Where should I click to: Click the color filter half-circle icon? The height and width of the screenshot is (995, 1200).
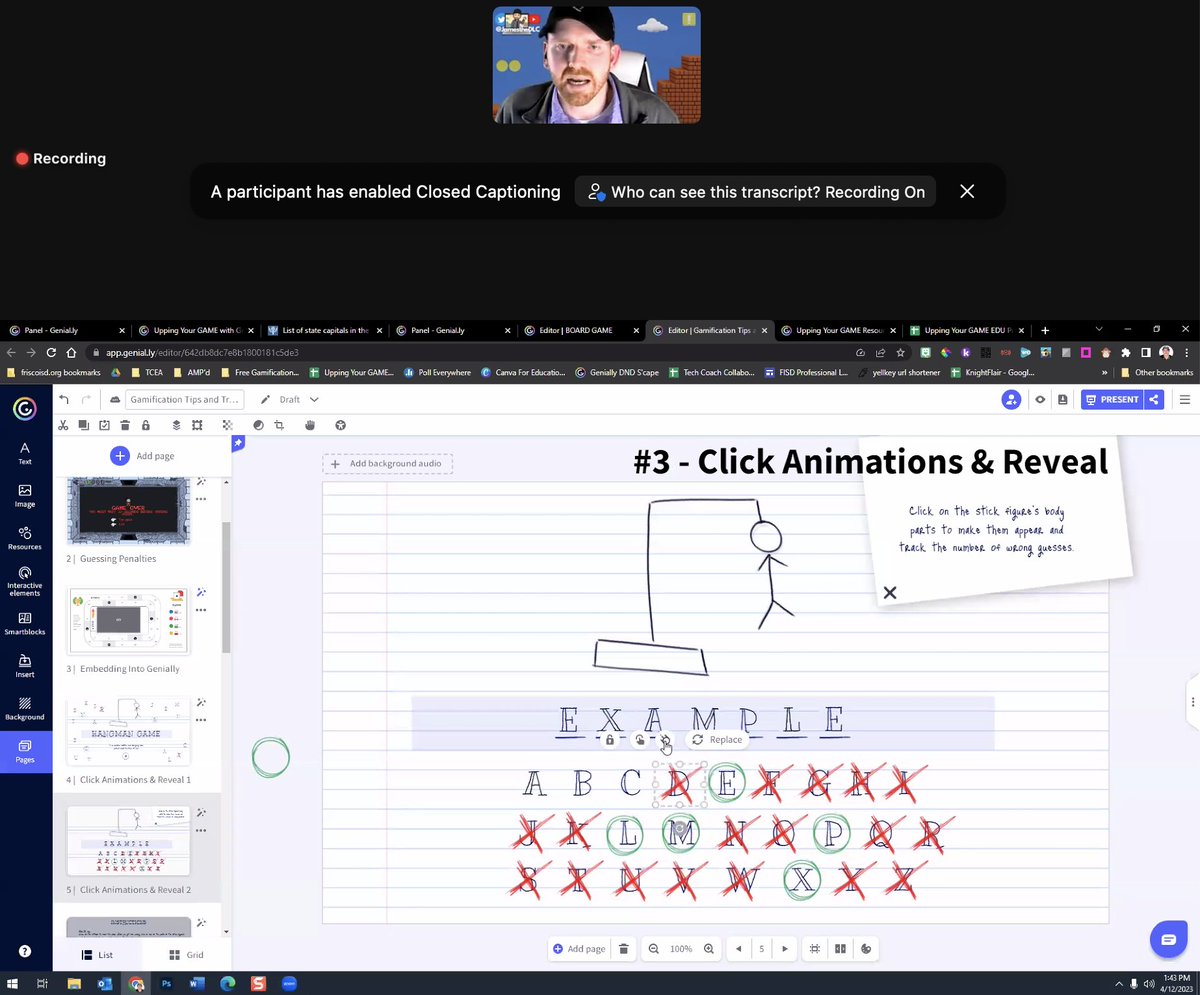(x=258, y=425)
